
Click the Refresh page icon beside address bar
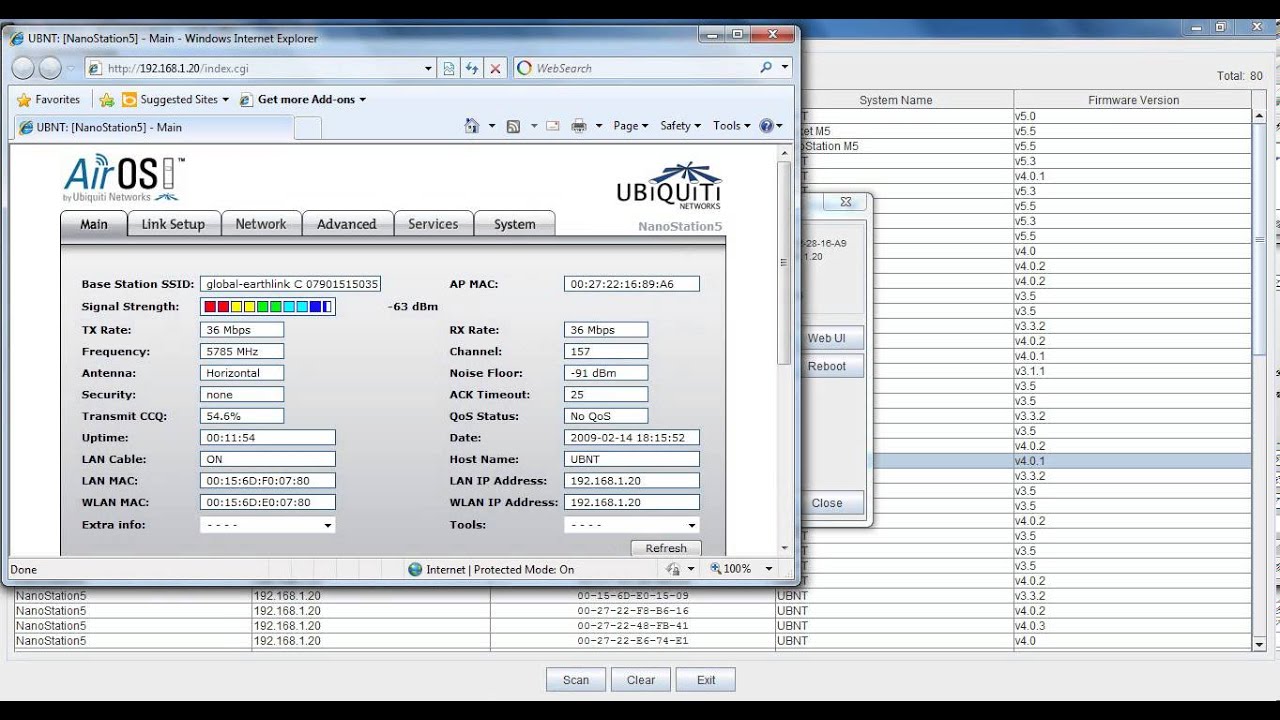tap(472, 69)
